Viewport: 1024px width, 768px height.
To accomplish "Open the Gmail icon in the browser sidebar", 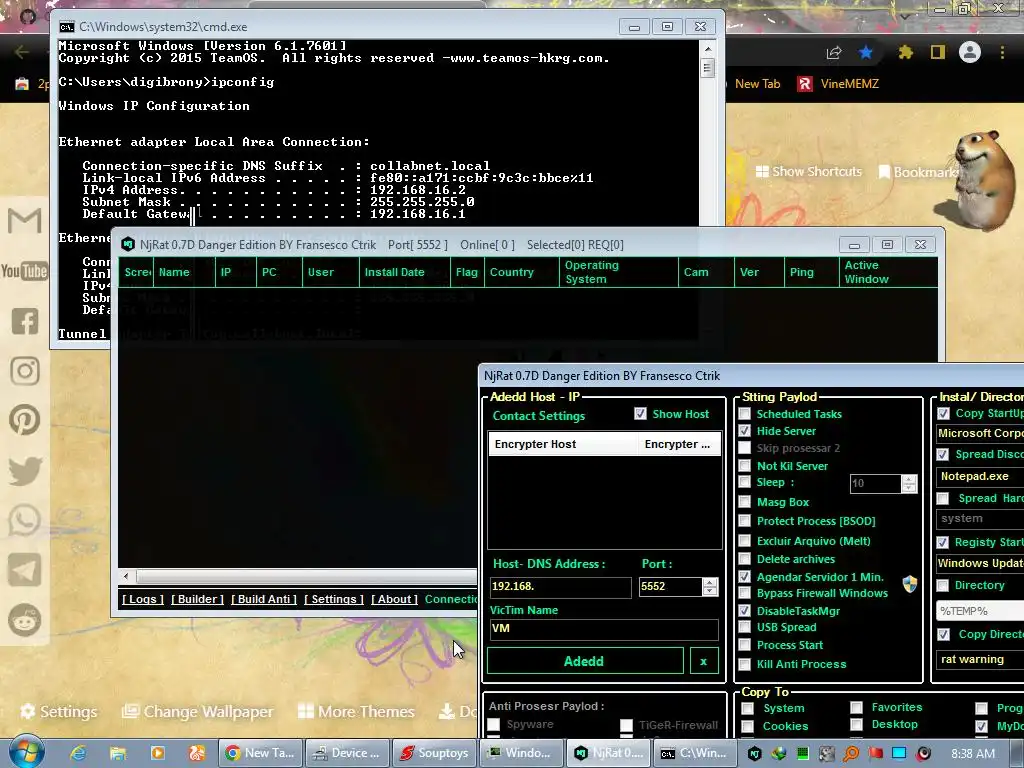I will pos(25,221).
